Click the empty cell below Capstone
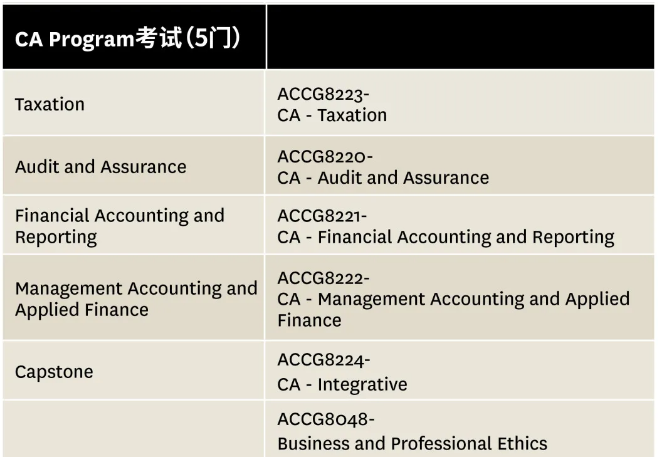This screenshot has height=458, width=658. click(x=134, y=430)
